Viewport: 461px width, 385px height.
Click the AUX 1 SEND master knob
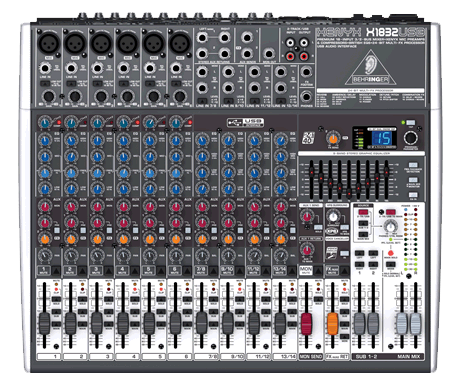[x=307, y=217]
